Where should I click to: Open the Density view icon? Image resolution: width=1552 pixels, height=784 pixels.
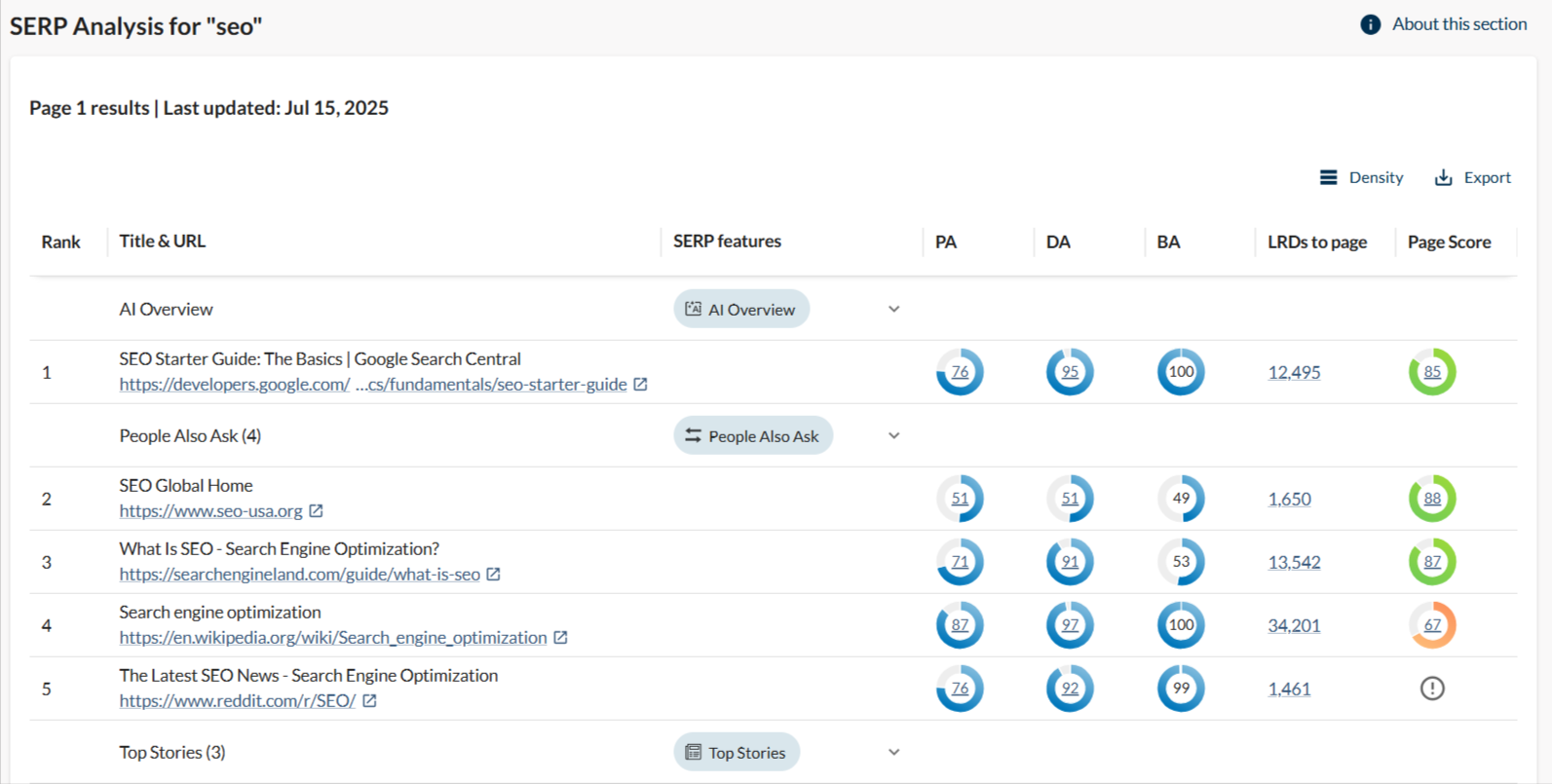coord(1328,177)
